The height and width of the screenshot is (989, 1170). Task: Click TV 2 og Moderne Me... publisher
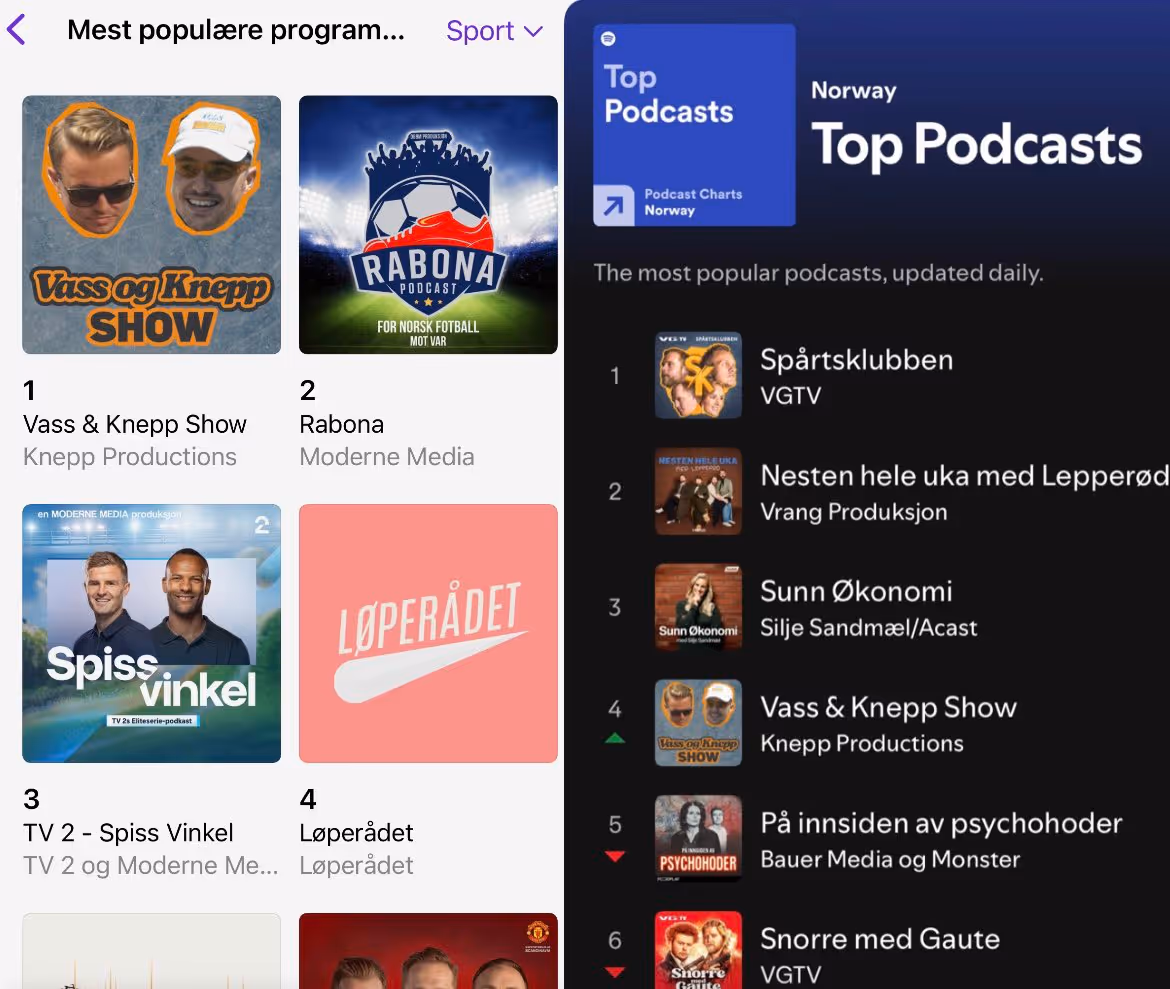151,865
